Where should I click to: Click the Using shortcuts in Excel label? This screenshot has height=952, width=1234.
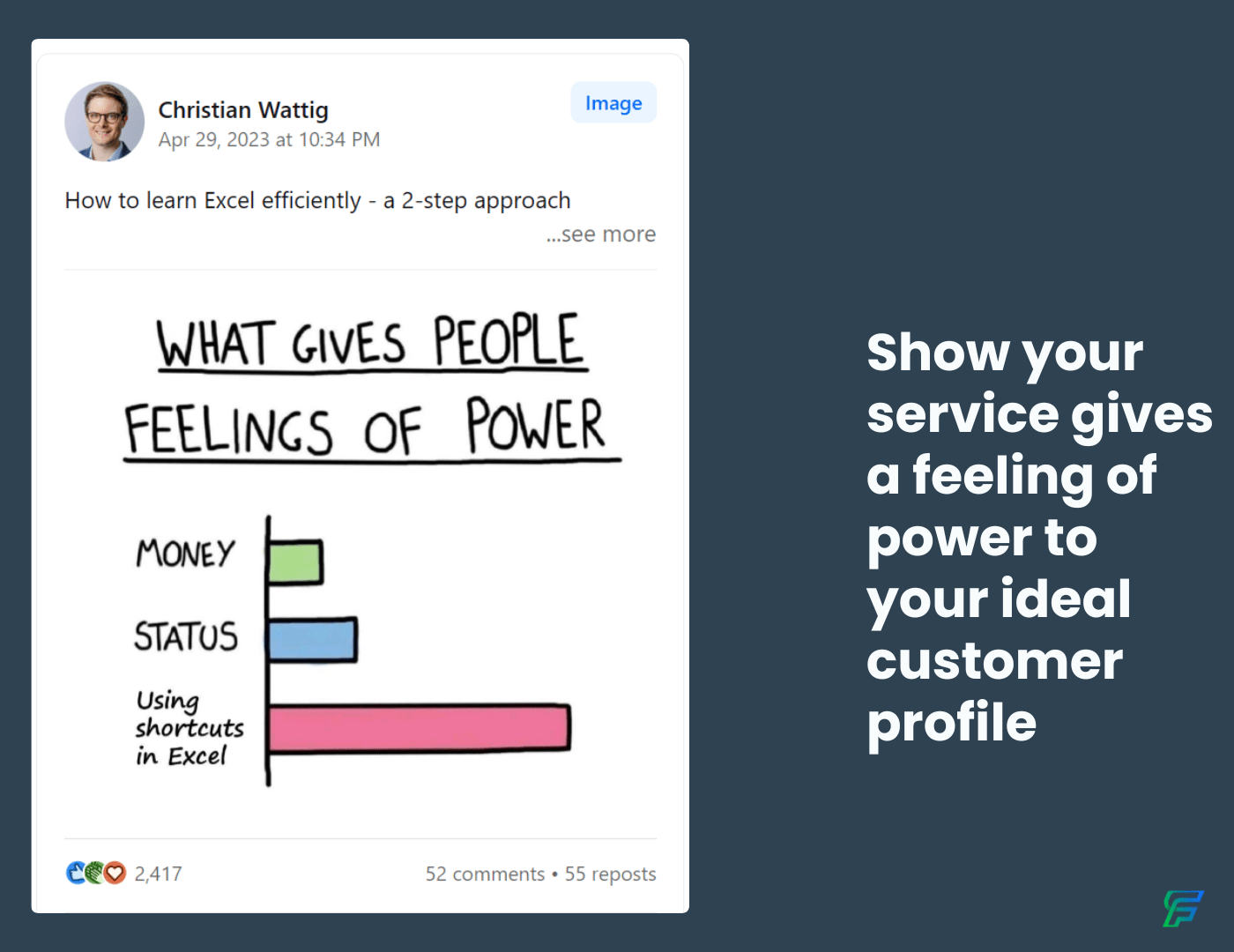click(189, 728)
